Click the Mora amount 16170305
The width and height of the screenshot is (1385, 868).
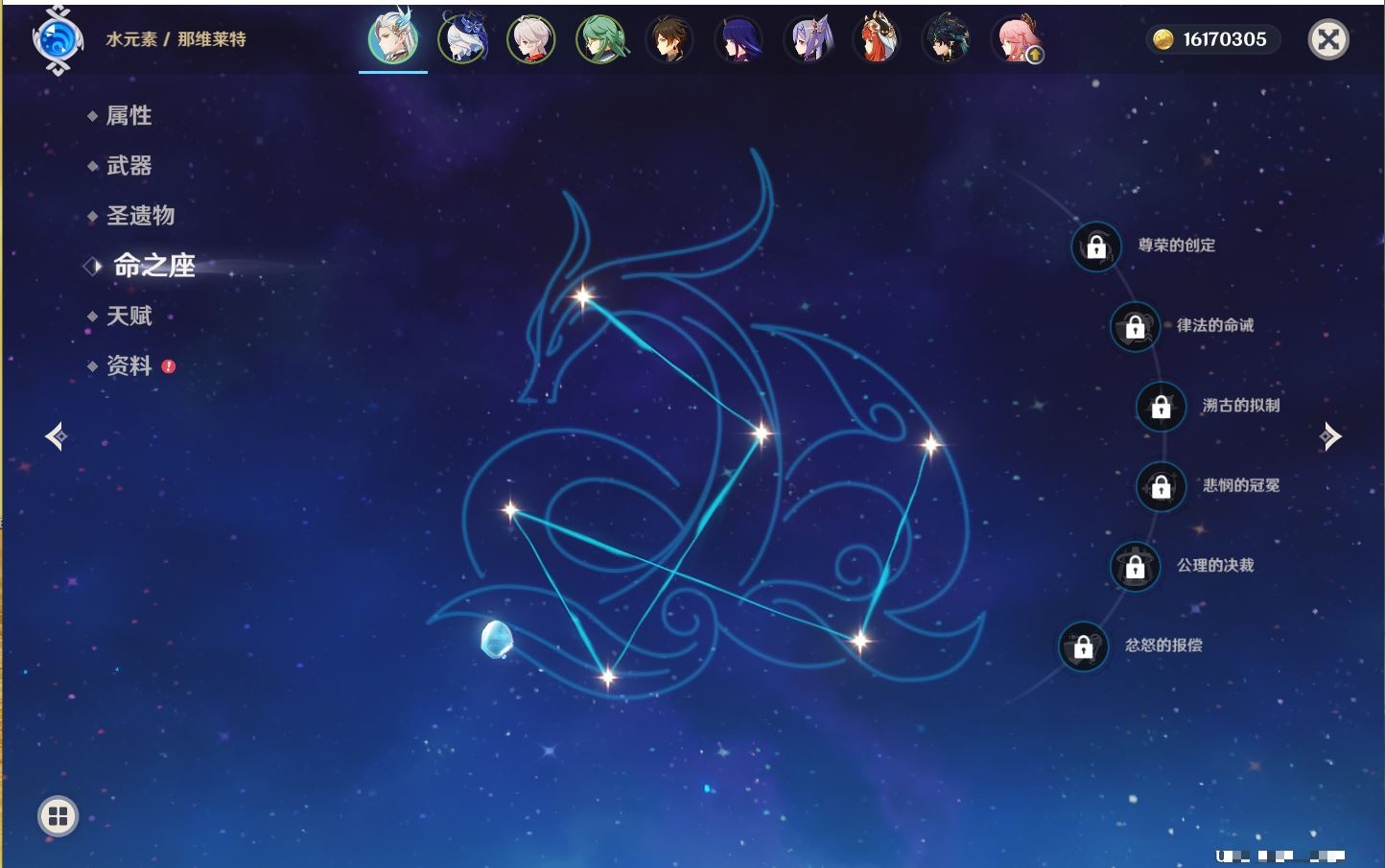tap(1224, 39)
